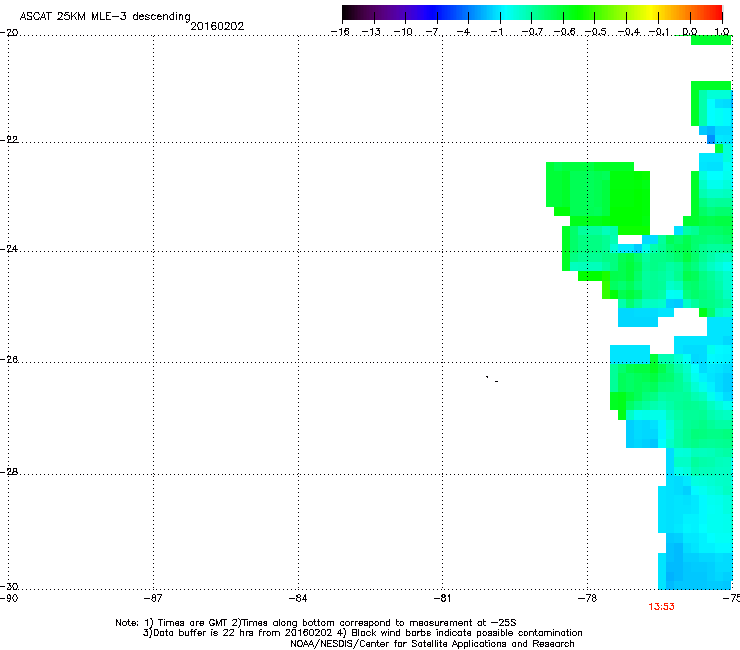Image resolution: width=740 pixels, height=650 pixels.
Task: Click the latitude label -30
Action: (9, 587)
